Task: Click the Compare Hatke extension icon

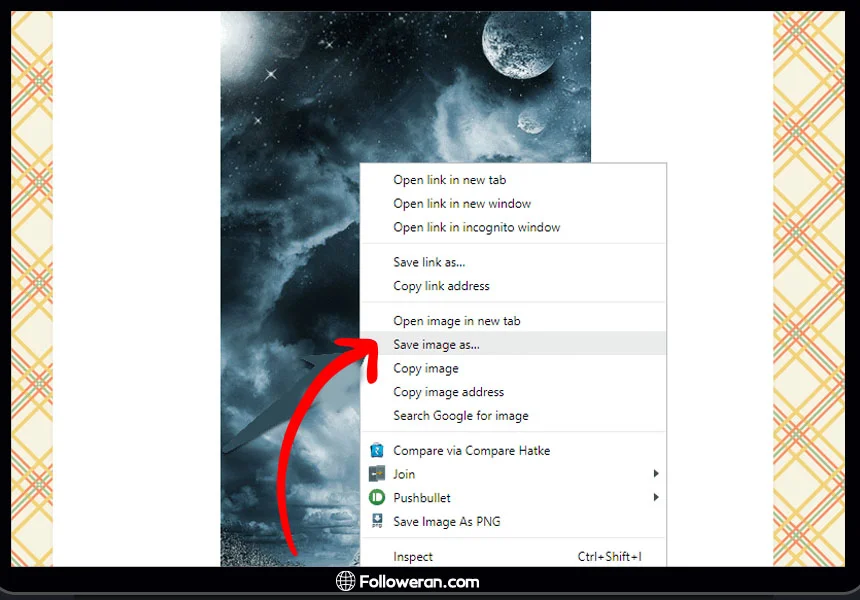Action: coord(377,451)
